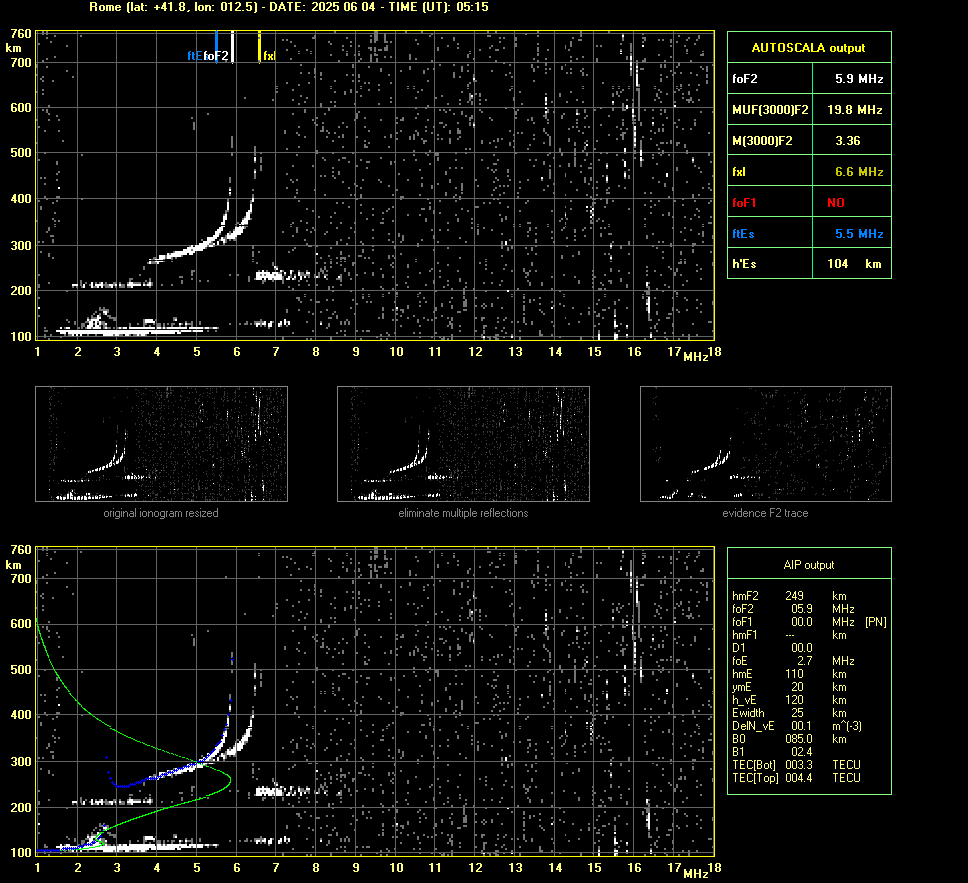Click the 'eliminate multiple reflections' thumbnail
The width and height of the screenshot is (968, 883).
tap(463, 444)
